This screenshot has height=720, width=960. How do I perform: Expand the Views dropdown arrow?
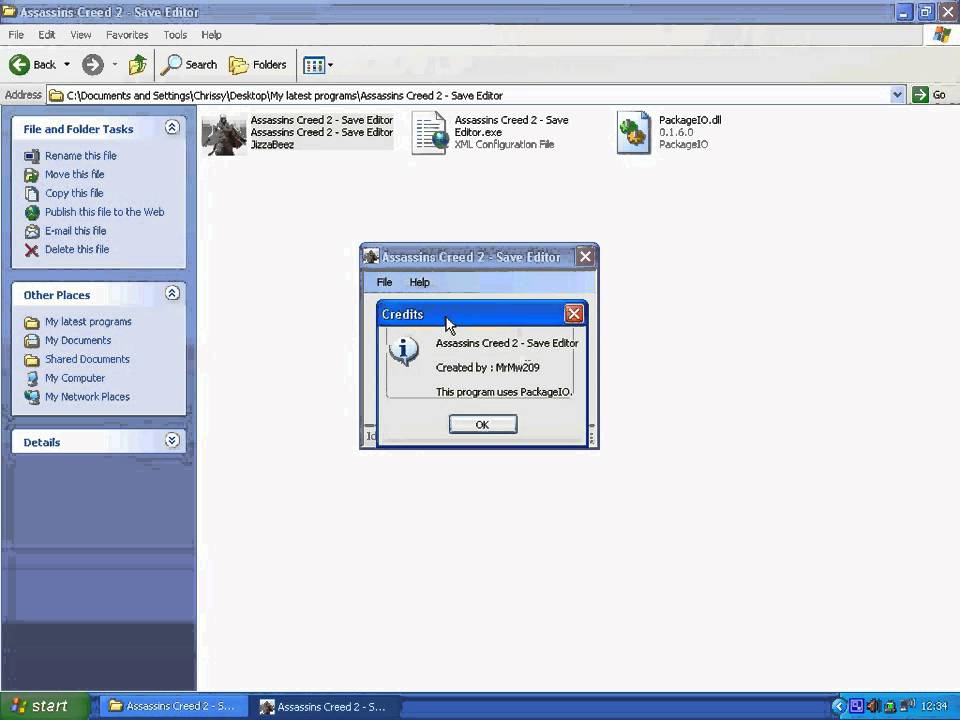[x=331, y=65]
